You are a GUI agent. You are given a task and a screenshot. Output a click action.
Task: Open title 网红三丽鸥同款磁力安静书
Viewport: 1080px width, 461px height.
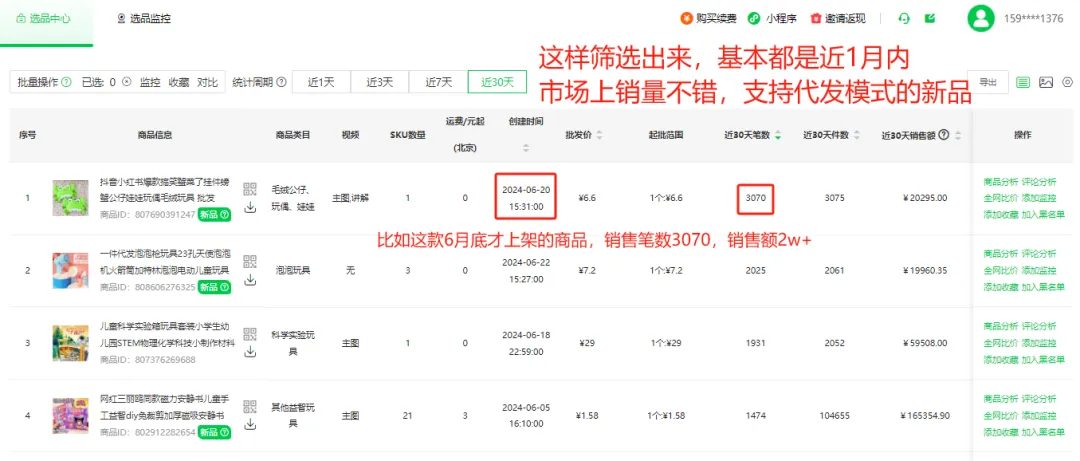166,407
